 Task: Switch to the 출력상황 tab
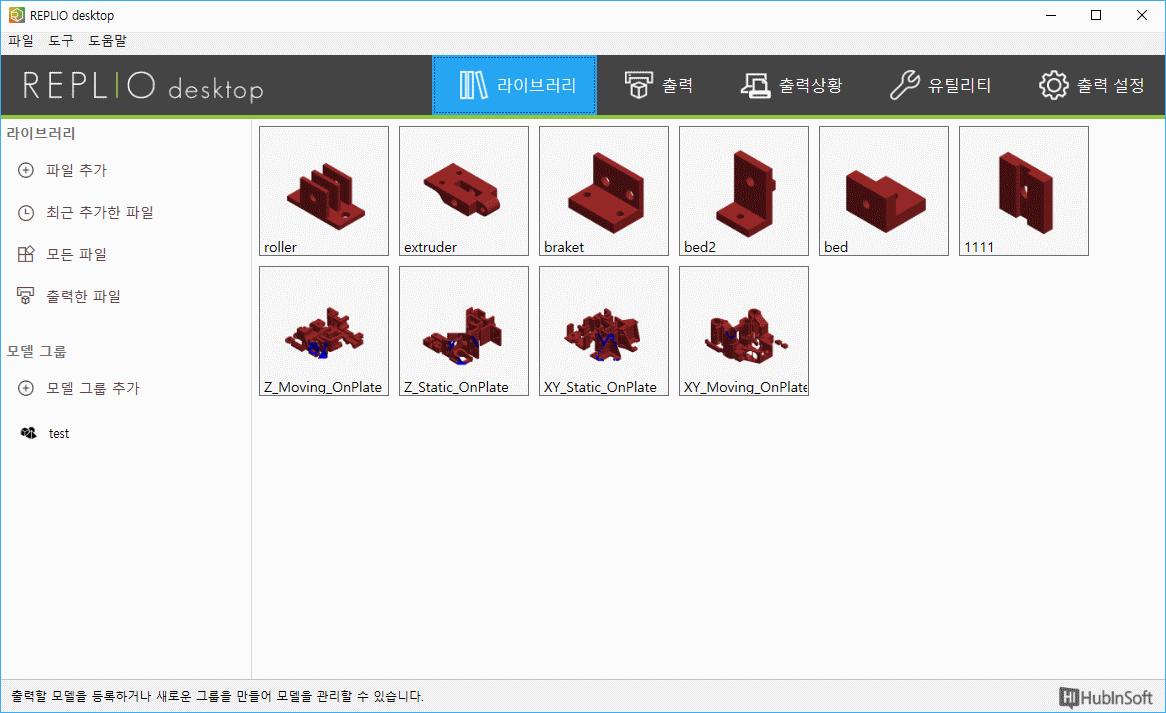(x=791, y=86)
